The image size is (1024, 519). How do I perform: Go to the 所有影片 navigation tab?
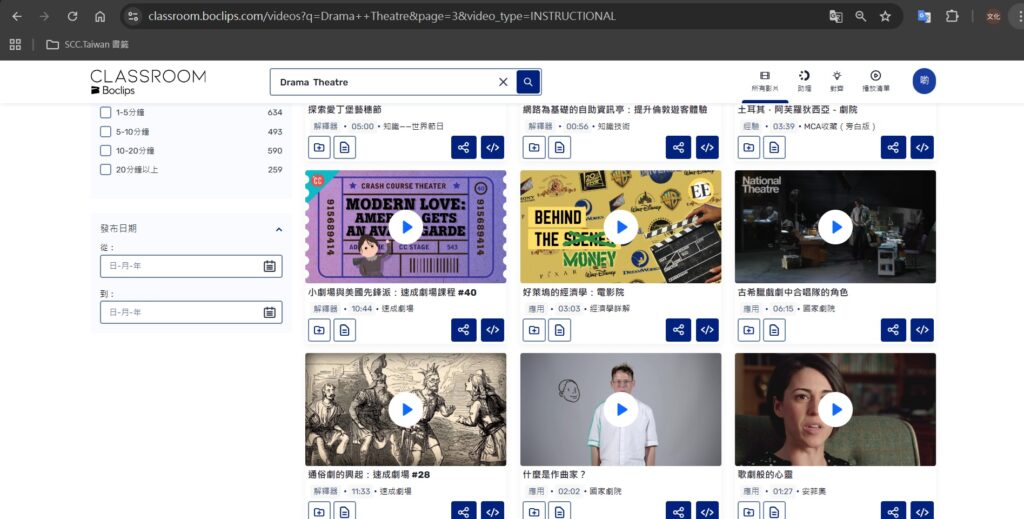764,81
